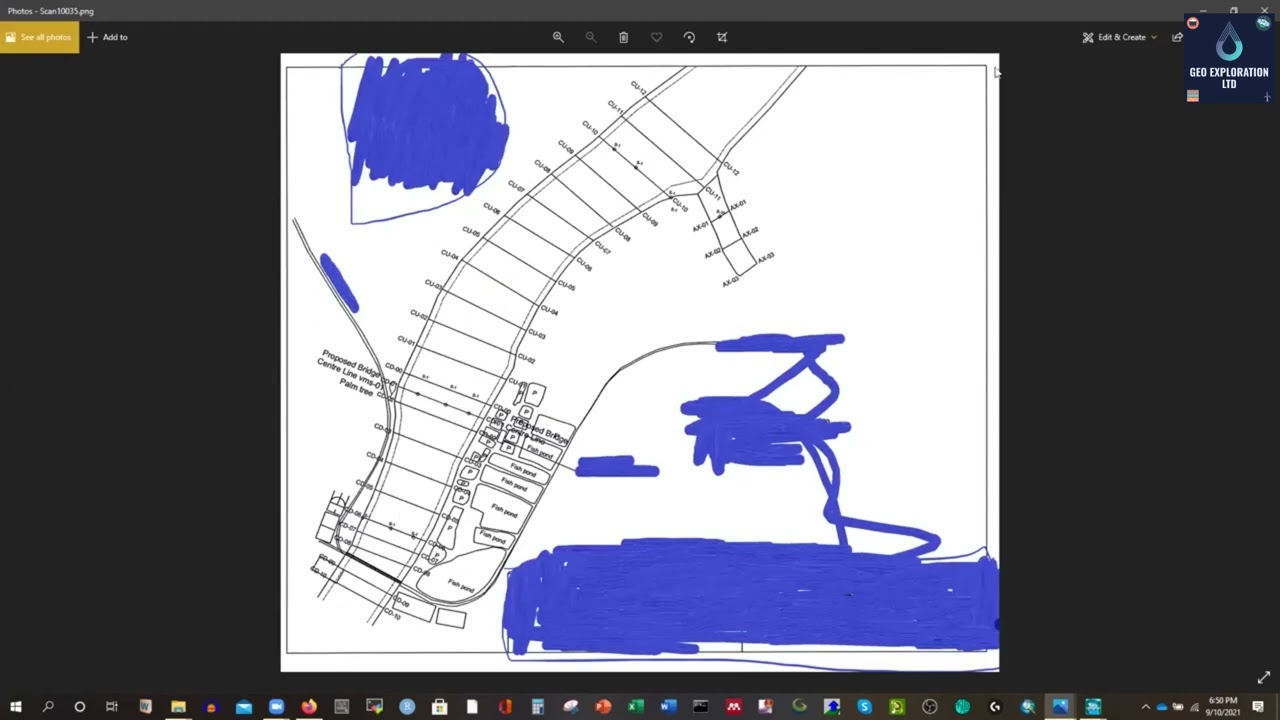Open the notification center icon
Screen dimensions: 1280x720
click(1258, 707)
